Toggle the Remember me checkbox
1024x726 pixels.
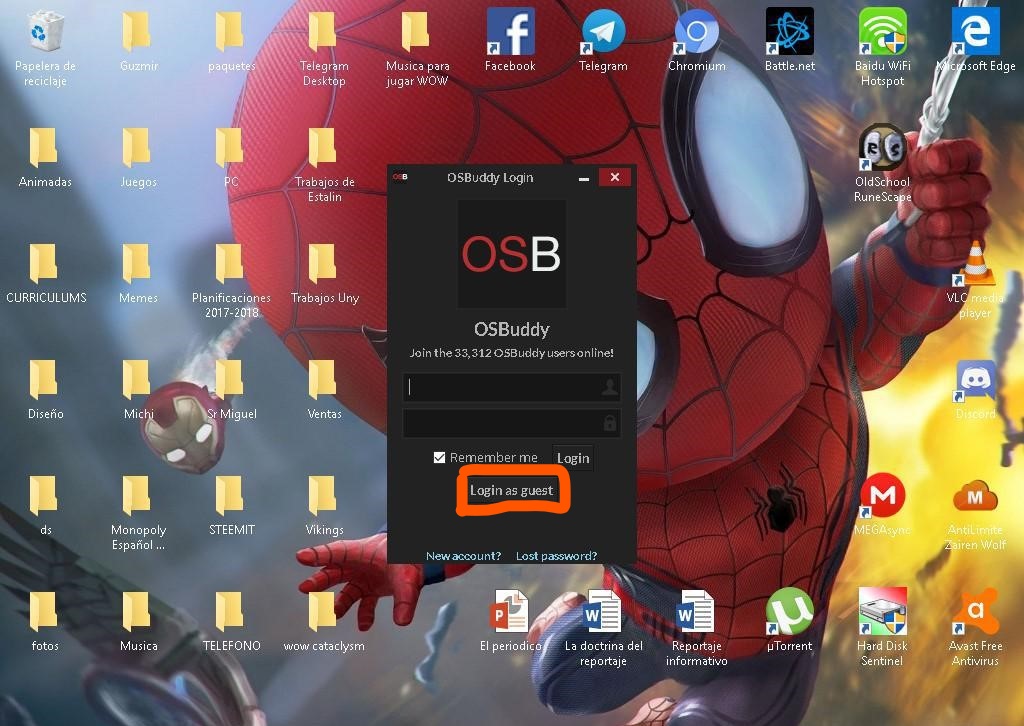tap(439, 458)
